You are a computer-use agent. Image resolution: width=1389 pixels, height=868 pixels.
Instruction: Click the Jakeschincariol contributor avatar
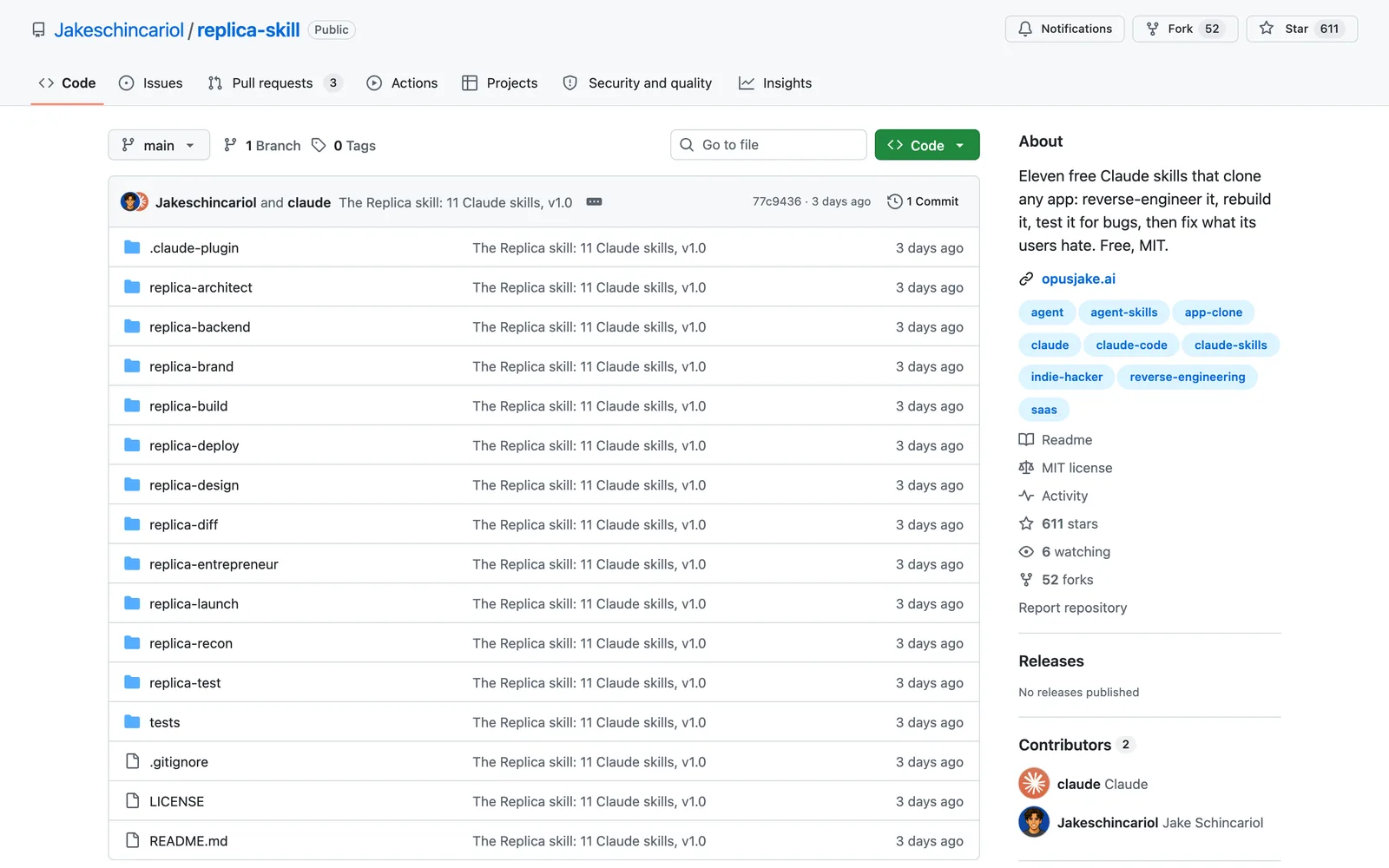point(1034,822)
